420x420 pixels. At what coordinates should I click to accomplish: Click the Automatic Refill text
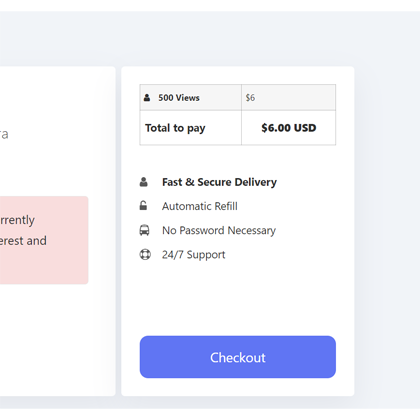pyautogui.click(x=200, y=206)
